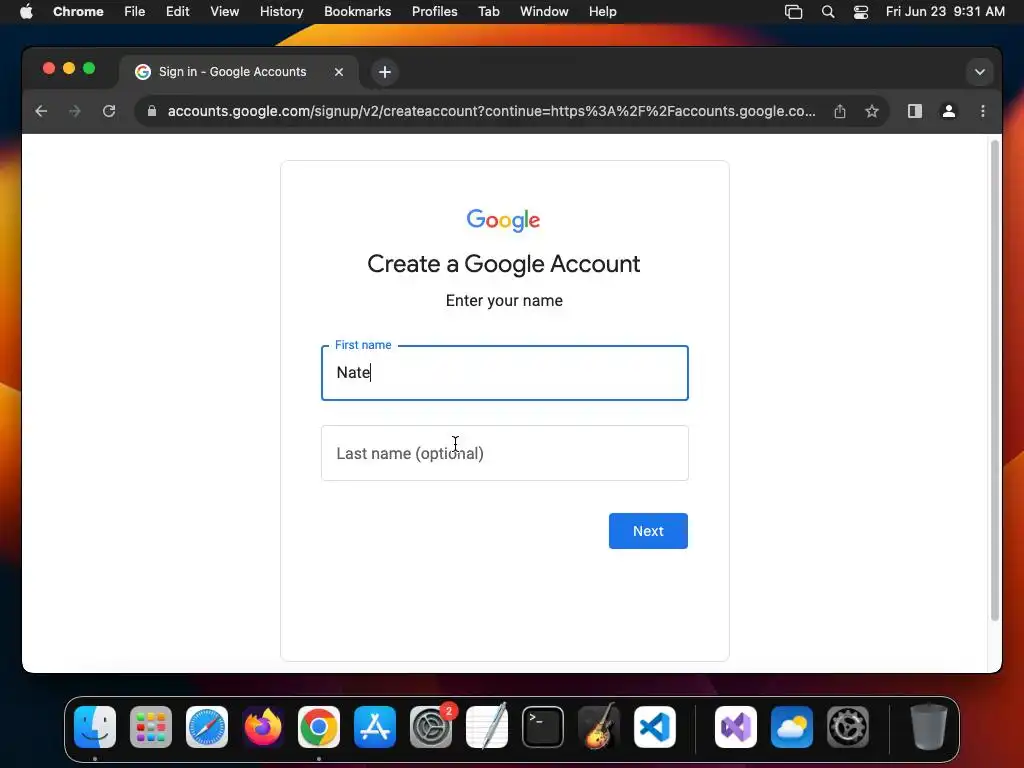Open the Chrome profile avatar icon
Viewport: 1024px width, 768px height.
click(x=949, y=111)
